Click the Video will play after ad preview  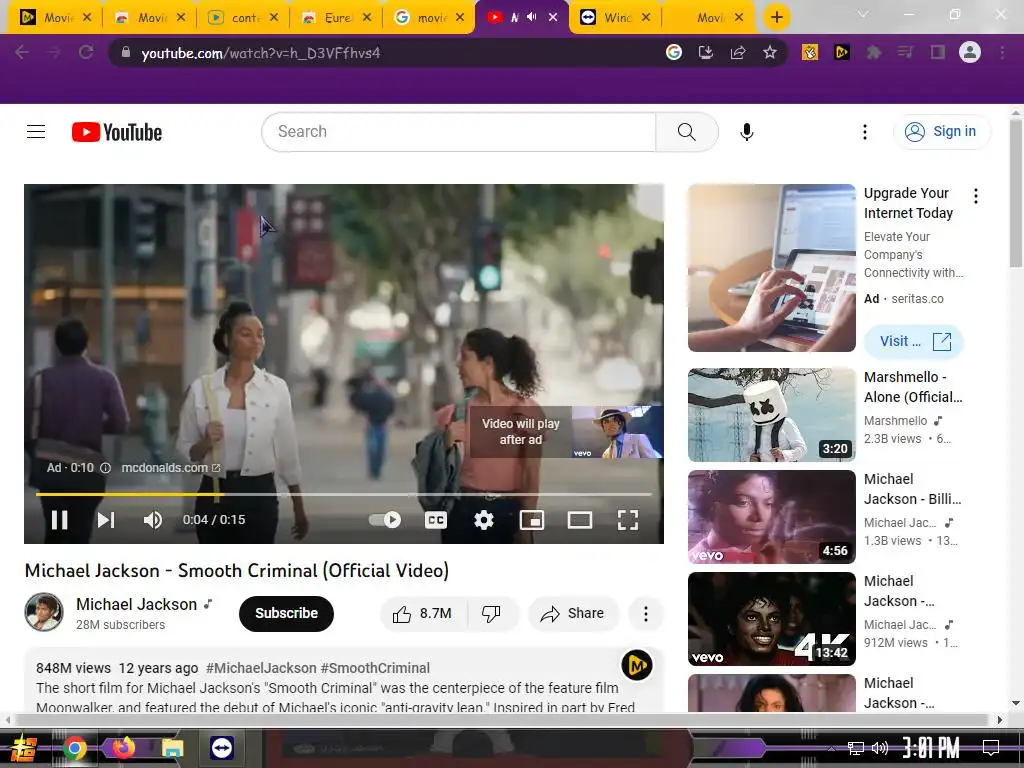click(x=566, y=432)
